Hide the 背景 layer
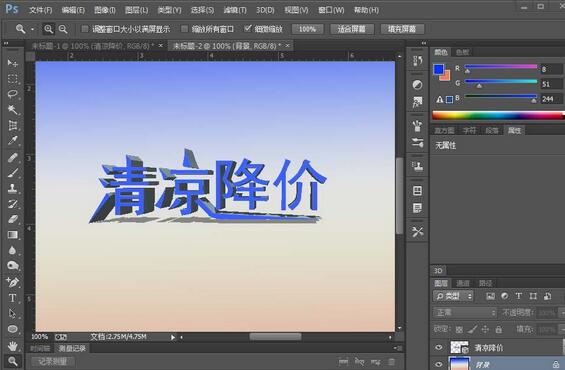 (x=439, y=364)
